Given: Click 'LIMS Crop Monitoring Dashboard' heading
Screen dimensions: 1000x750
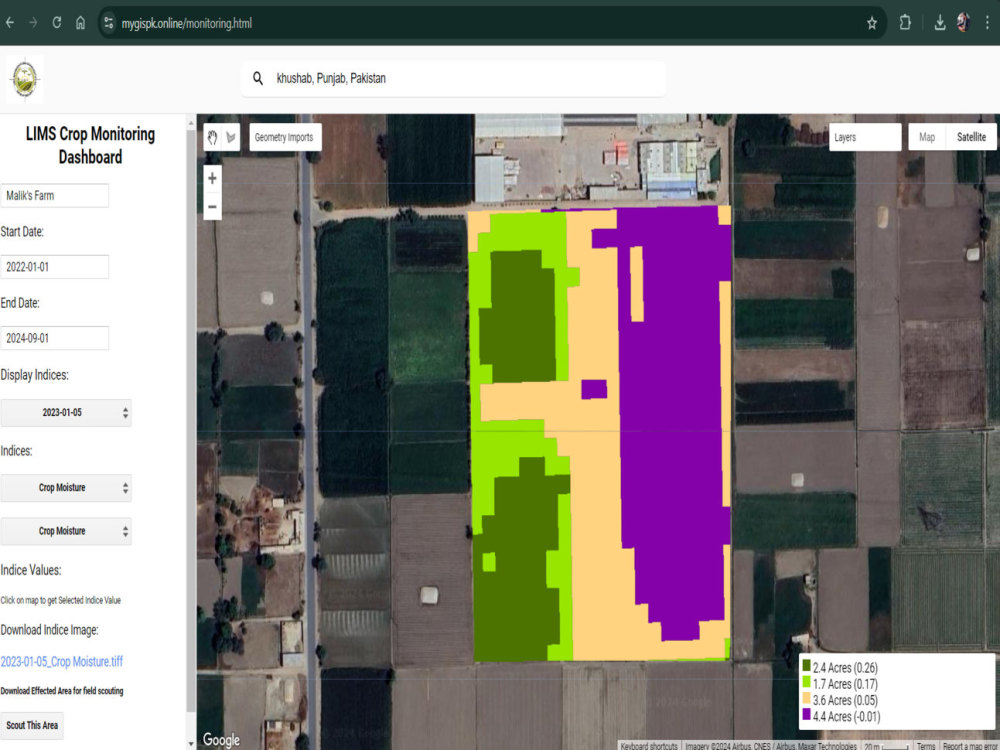Looking at the screenshot, I should (x=90, y=145).
